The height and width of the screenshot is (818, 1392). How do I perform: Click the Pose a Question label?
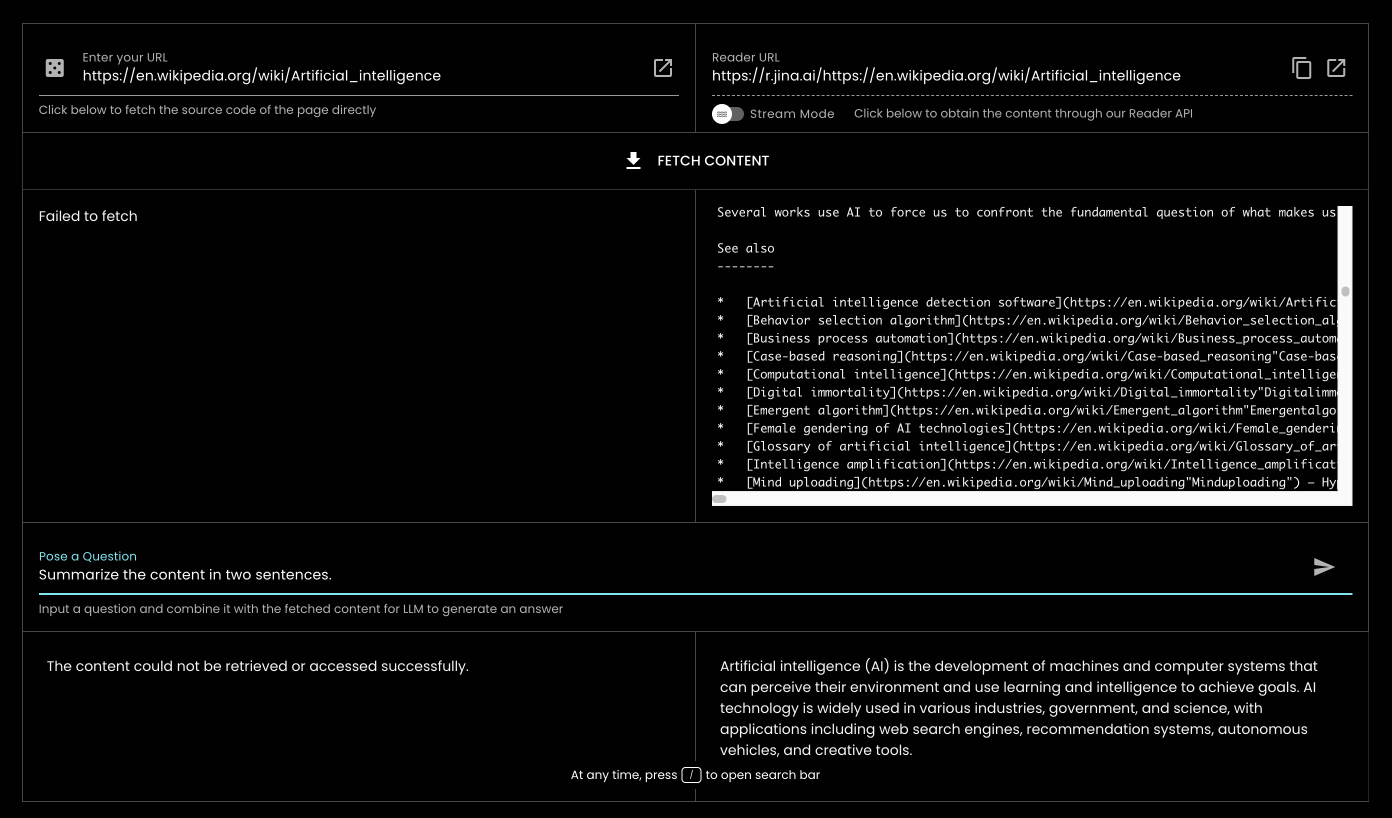pos(87,556)
